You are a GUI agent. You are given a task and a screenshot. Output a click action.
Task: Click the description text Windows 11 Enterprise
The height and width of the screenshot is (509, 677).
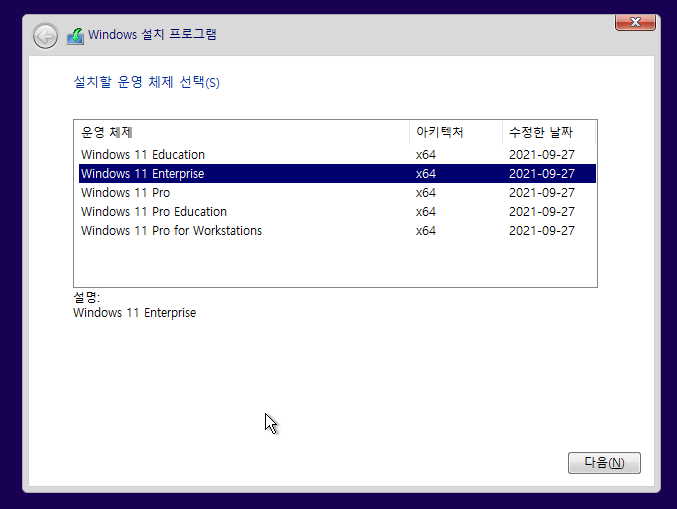[135, 313]
